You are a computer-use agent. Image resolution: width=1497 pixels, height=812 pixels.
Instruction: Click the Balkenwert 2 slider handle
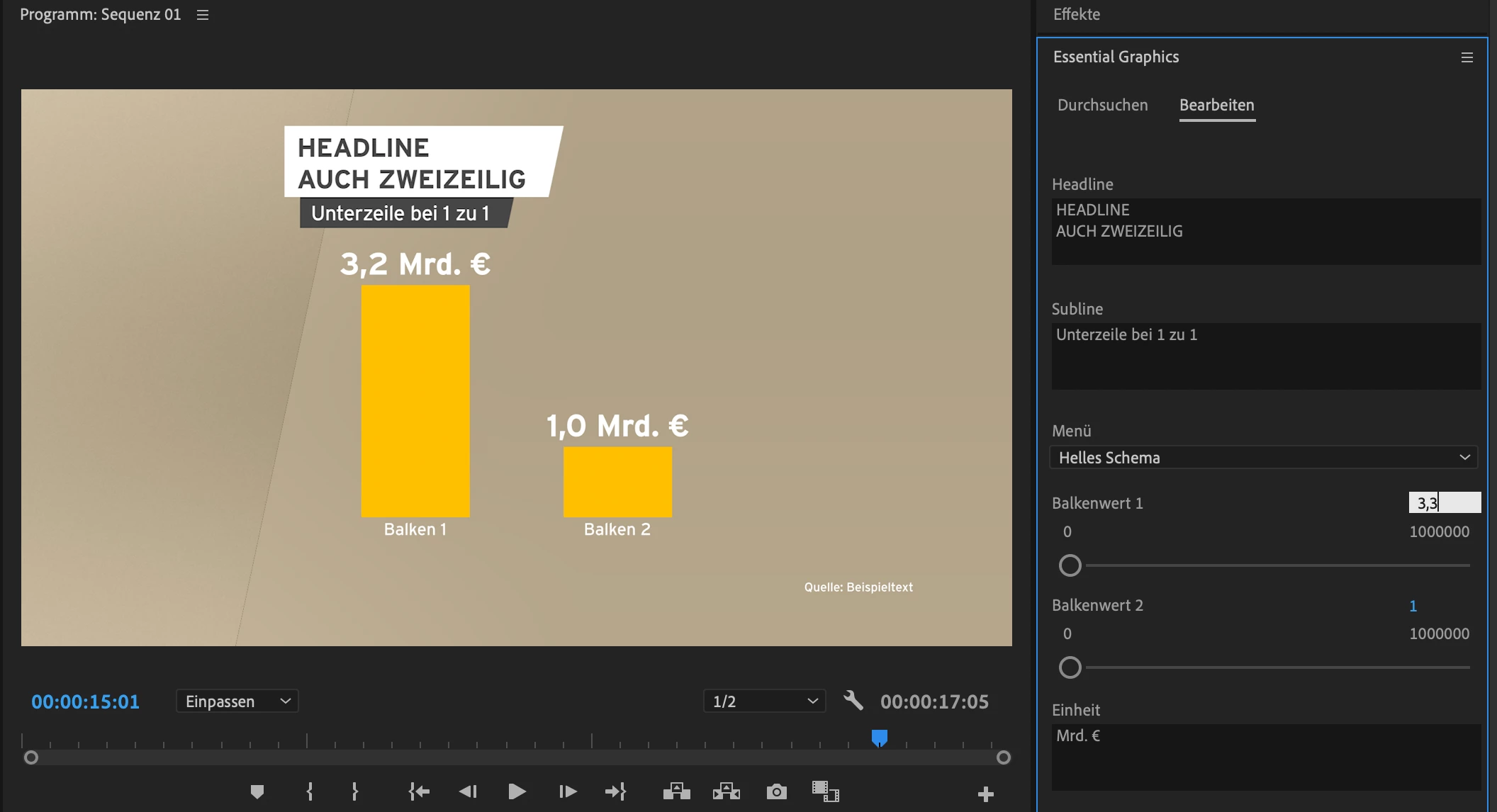tap(1070, 667)
